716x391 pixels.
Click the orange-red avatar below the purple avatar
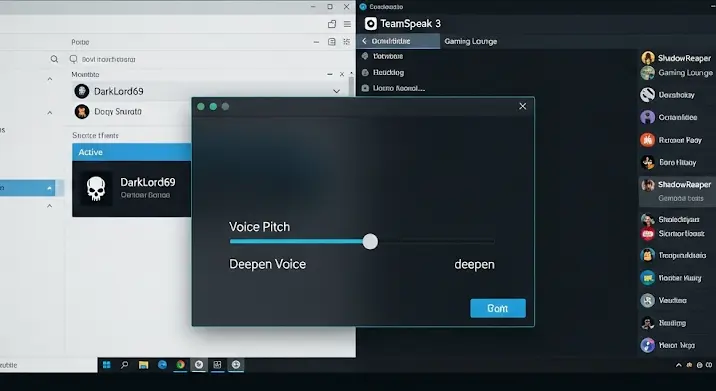click(648, 140)
